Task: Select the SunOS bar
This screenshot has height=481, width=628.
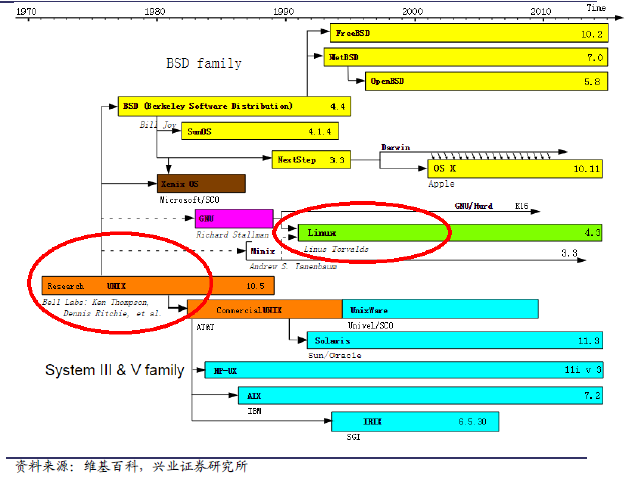Action: point(260,131)
